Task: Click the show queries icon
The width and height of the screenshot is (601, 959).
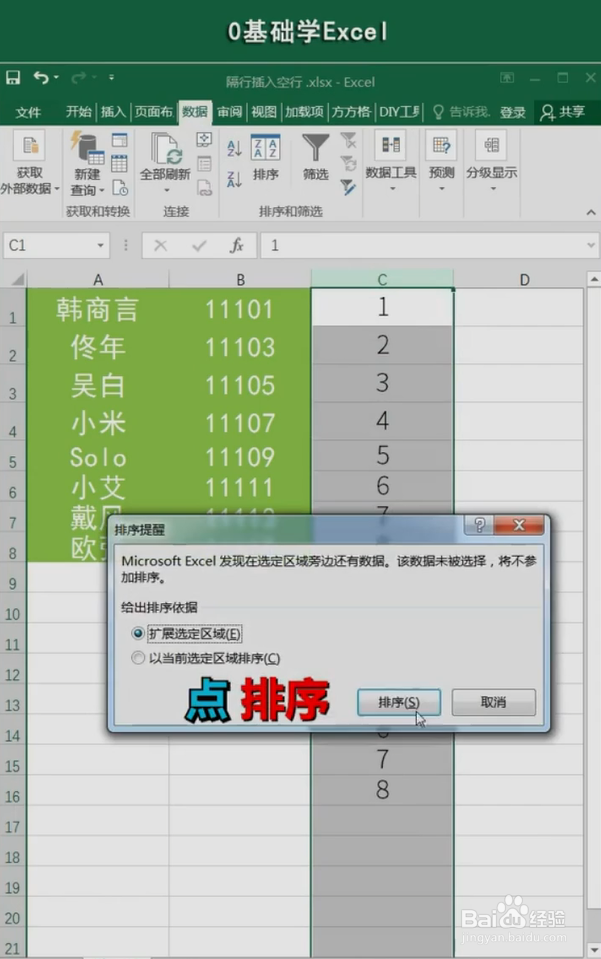Action: tap(120, 140)
